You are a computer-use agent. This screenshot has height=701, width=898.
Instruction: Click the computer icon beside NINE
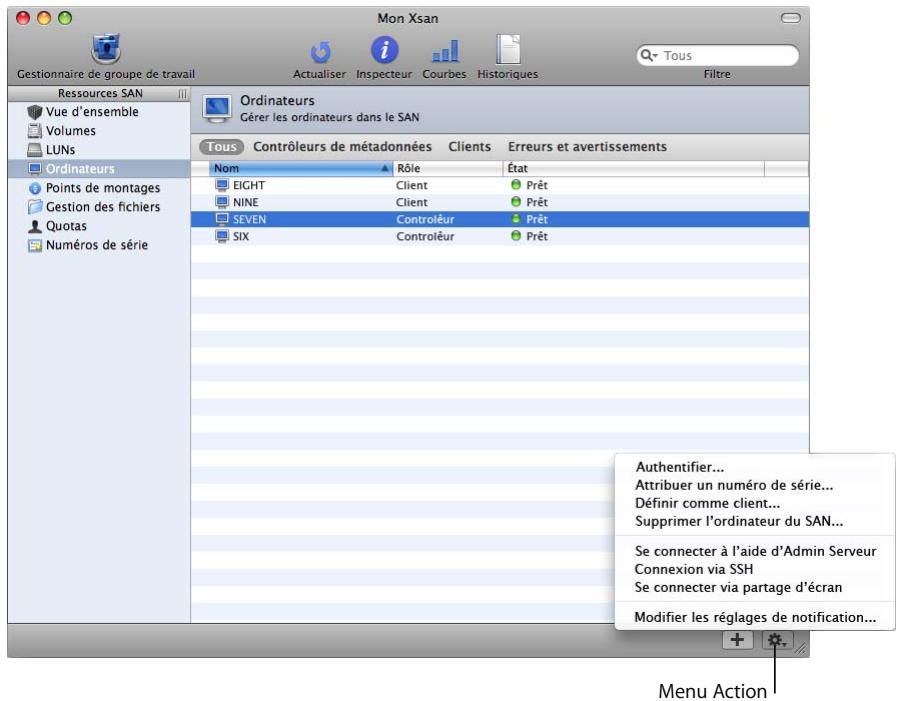[222, 202]
